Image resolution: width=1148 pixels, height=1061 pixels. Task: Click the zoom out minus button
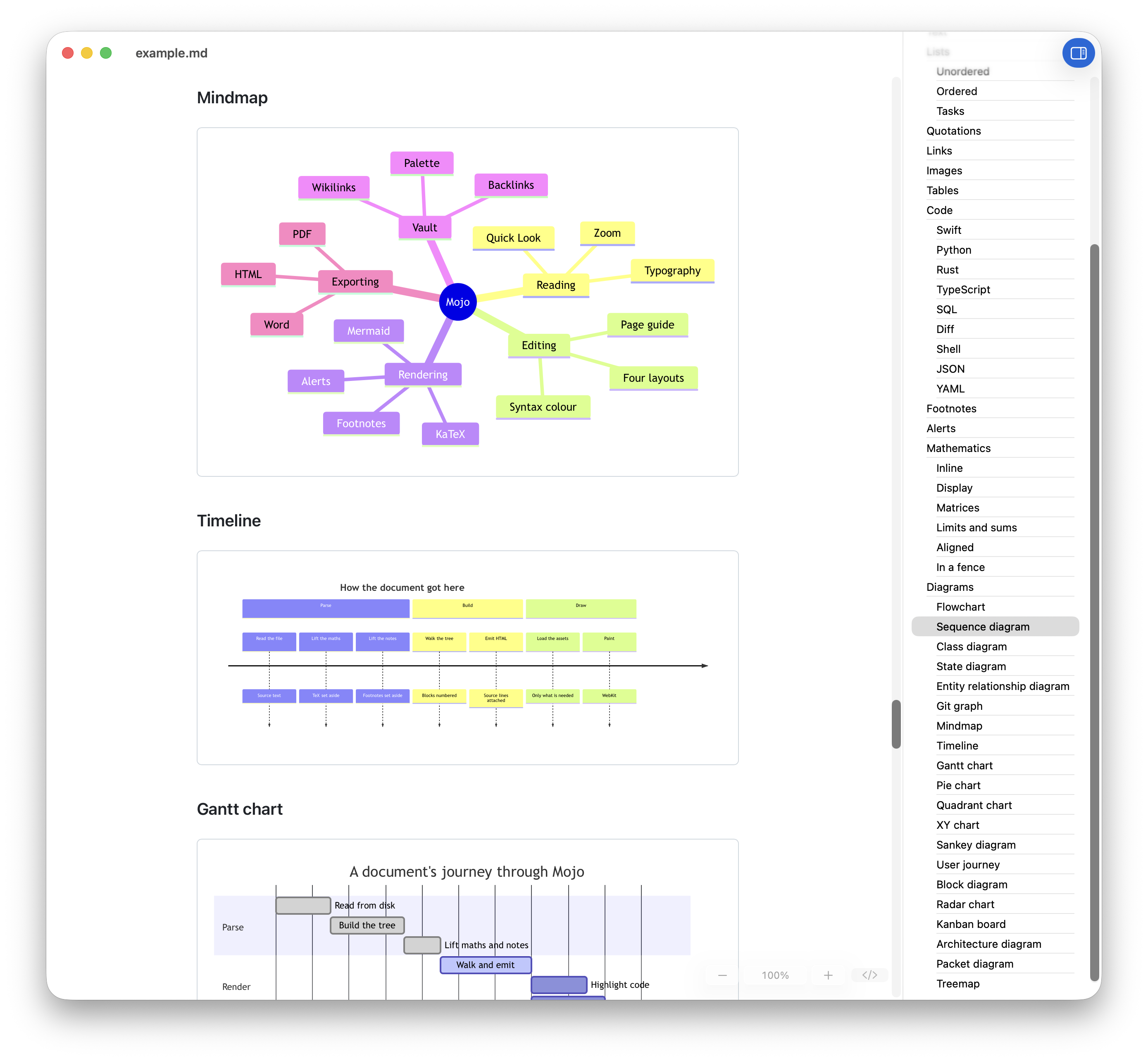click(x=722, y=975)
